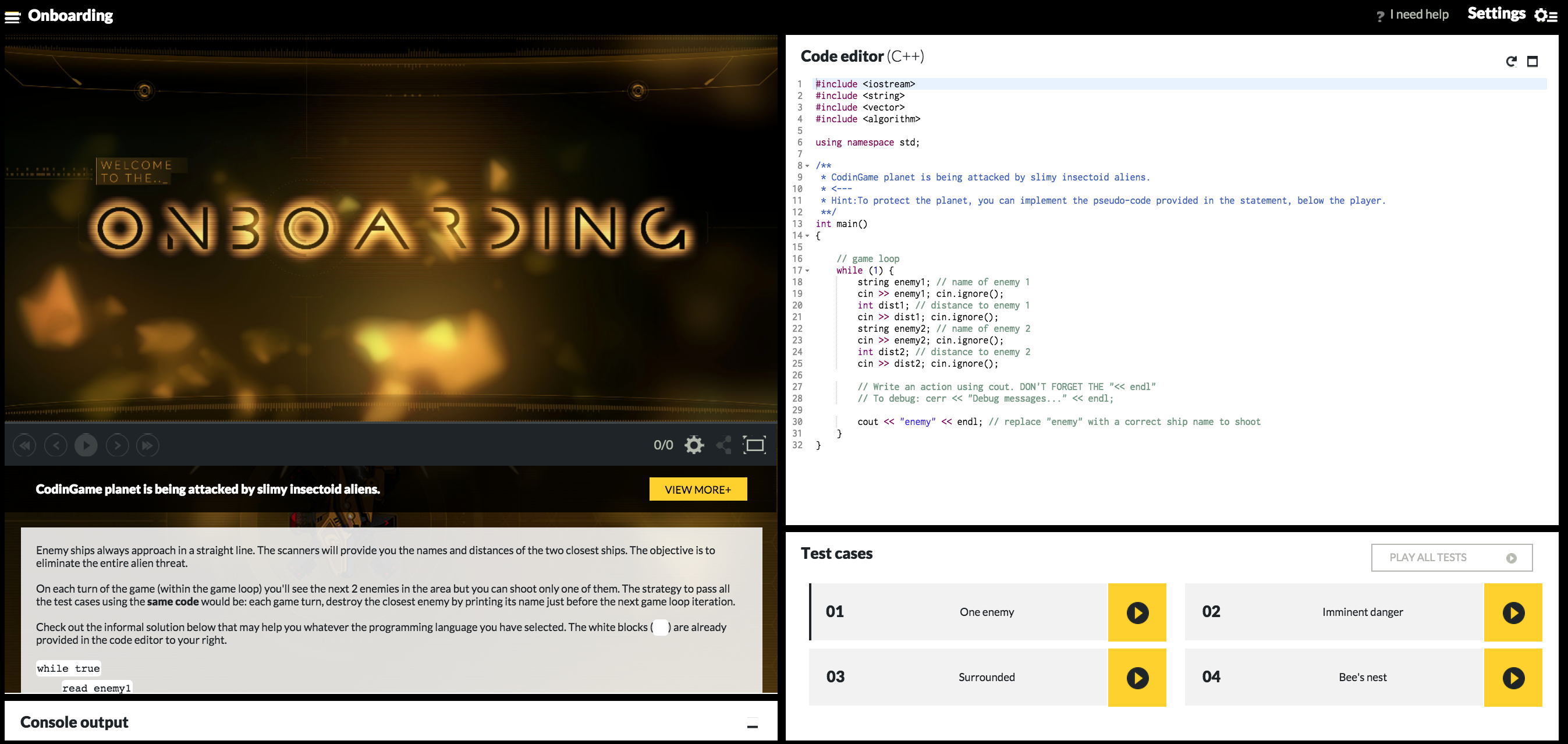
Task: Click the I need help link
Action: [1418, 15]
